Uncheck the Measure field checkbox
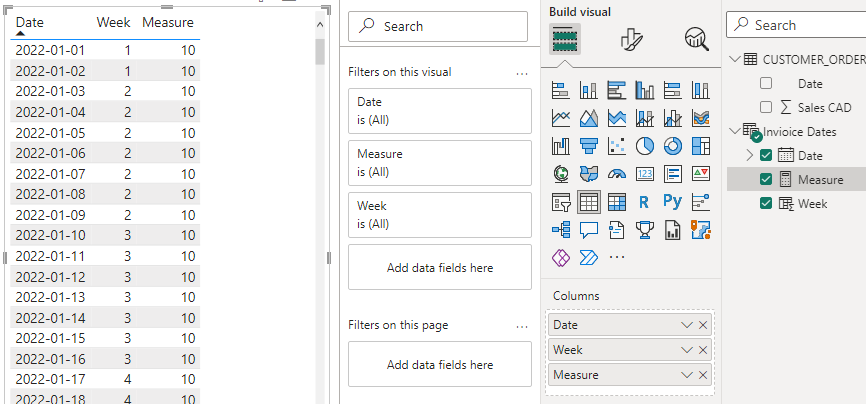The width and height of the screenshot is (866, 404). click(x=765, y=180)
